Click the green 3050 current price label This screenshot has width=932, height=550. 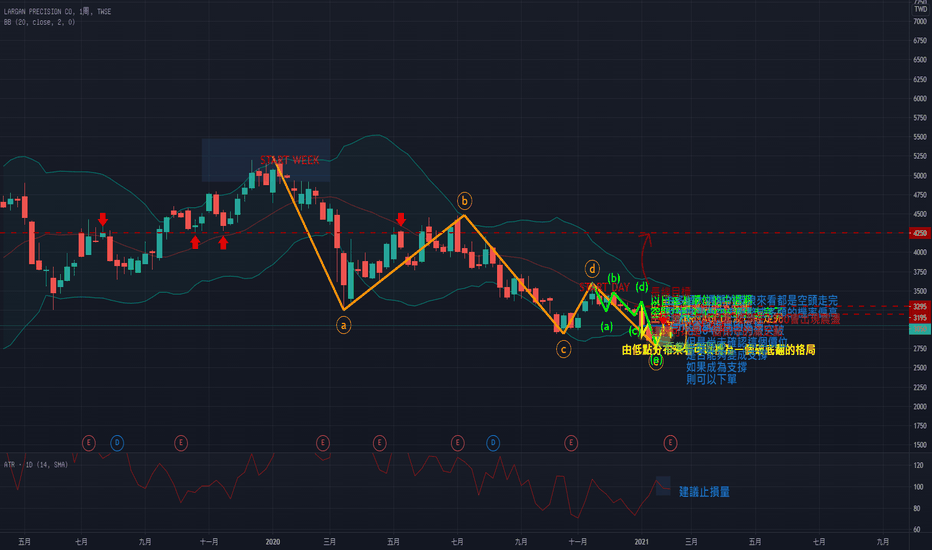[920, 329]
